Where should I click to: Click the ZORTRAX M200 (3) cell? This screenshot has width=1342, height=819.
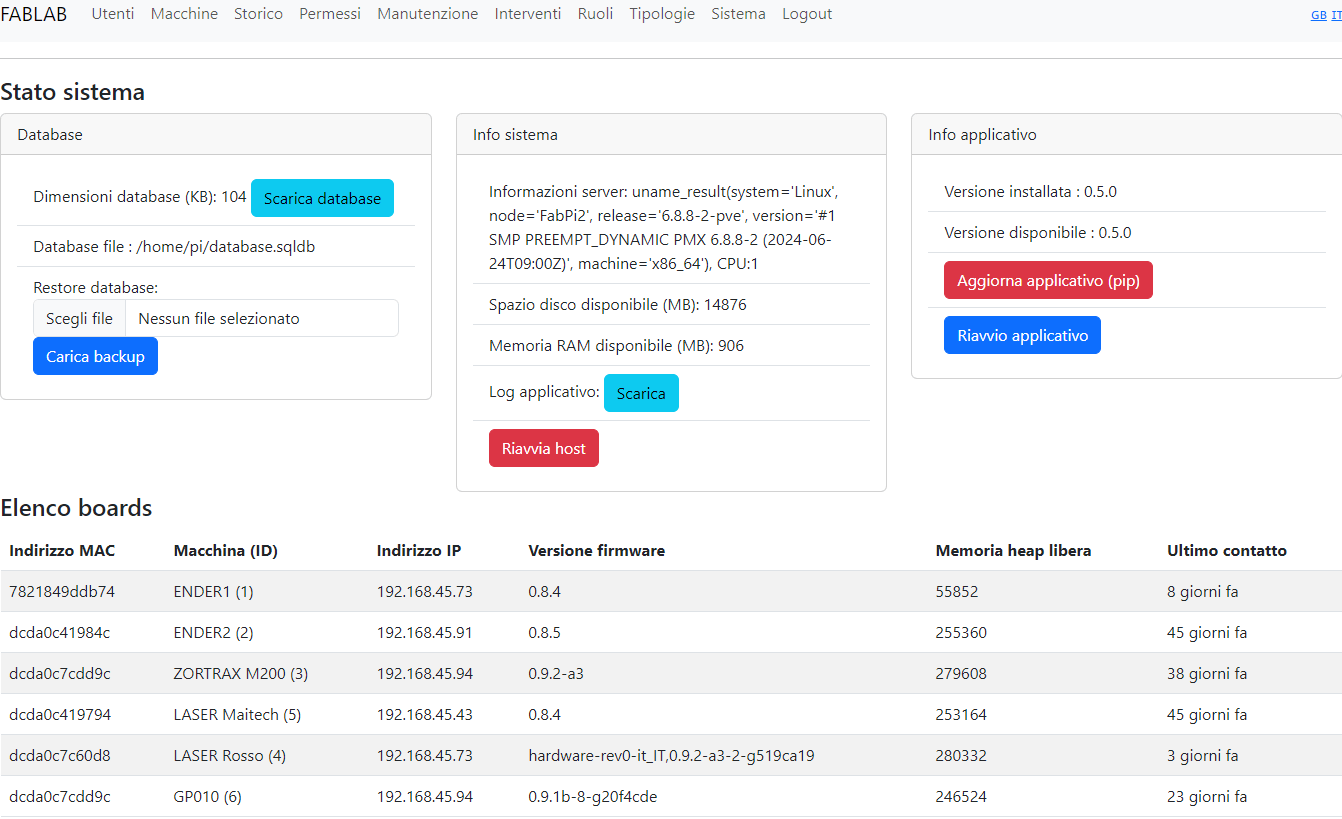[240, 673]
